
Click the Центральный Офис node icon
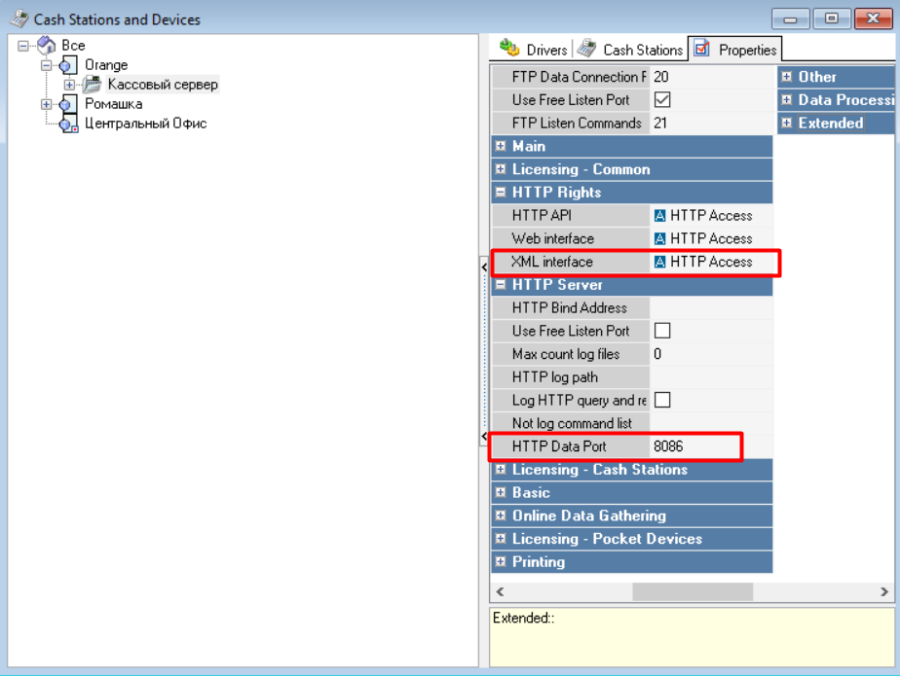[x=68, y=124]
